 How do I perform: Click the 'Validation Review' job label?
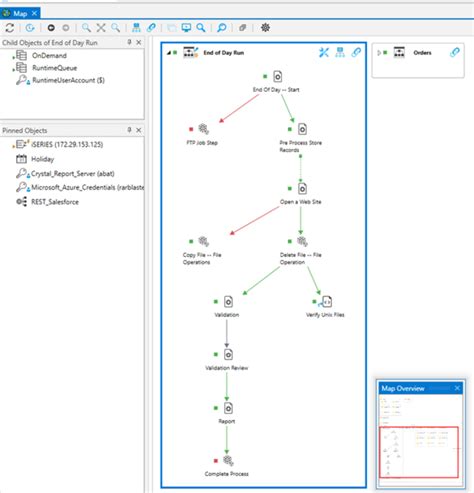(x=227, y=368)
